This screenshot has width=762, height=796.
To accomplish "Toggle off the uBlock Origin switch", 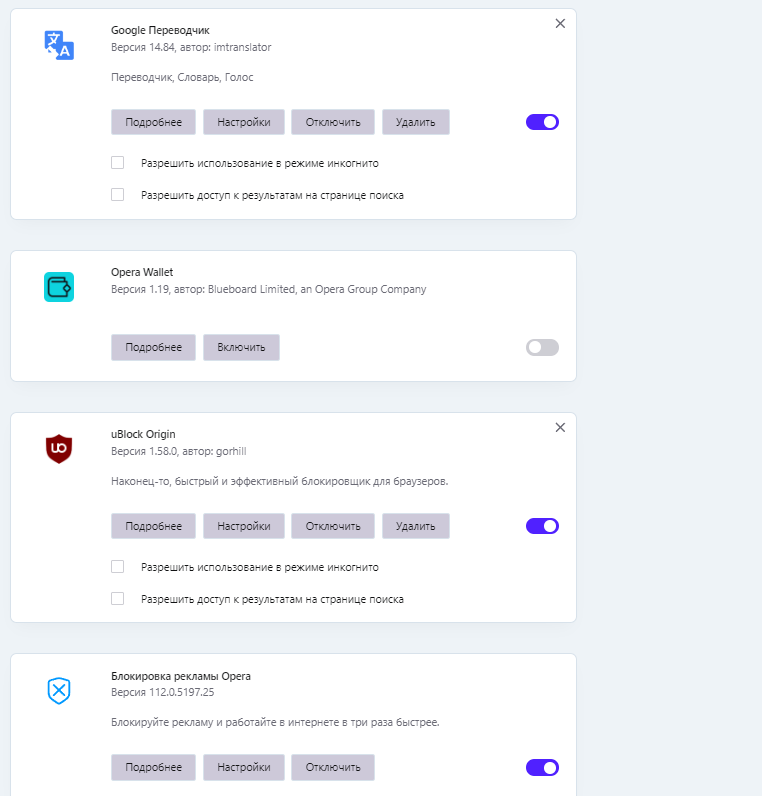I will (x=542, y=526).
